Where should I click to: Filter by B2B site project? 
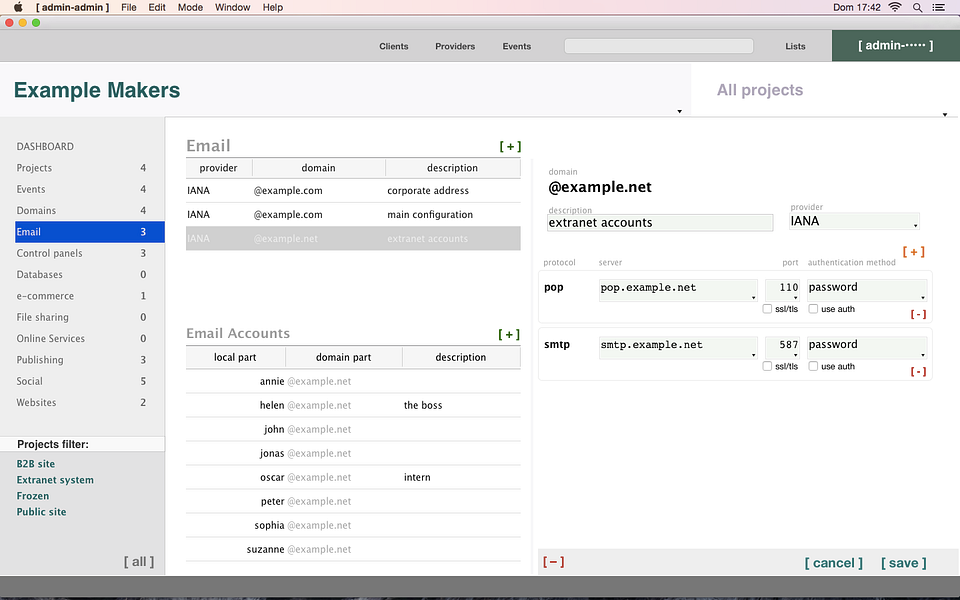[36, 464]
